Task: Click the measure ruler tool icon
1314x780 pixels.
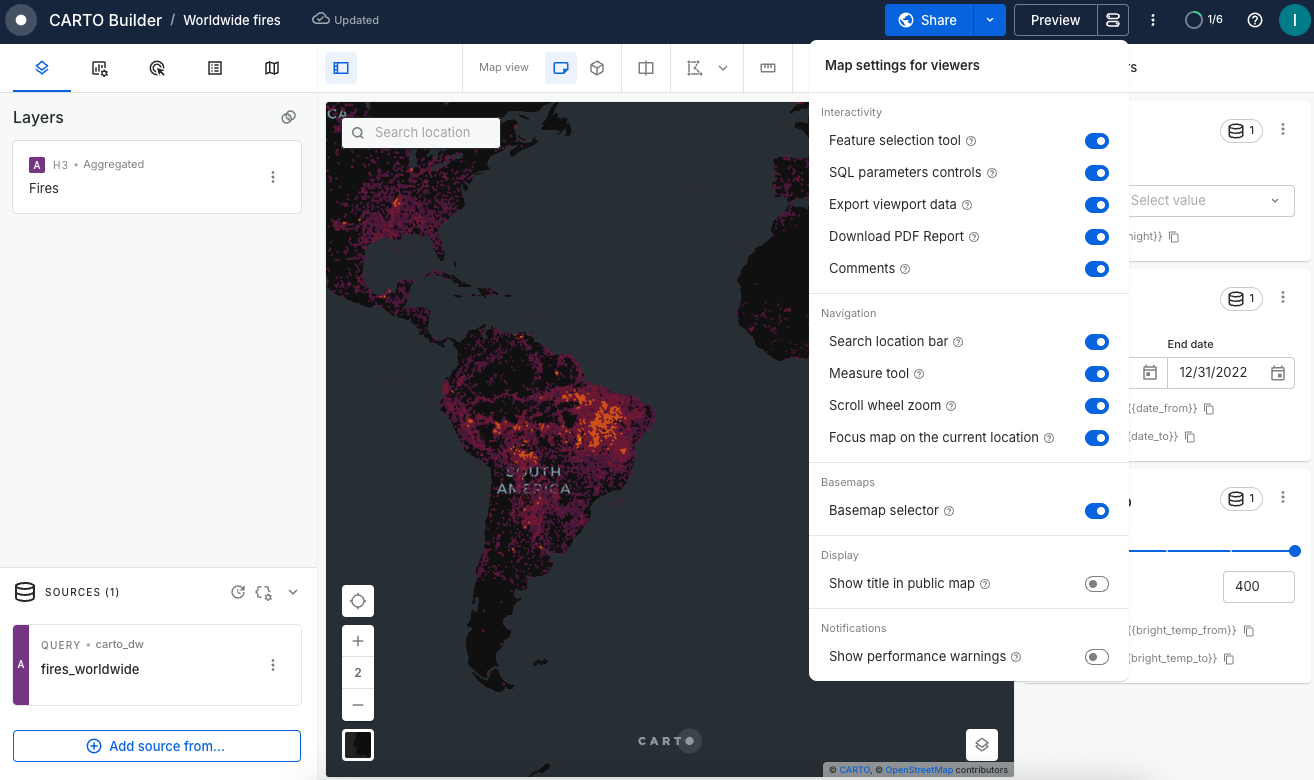Action: click(x=768, y=68)
